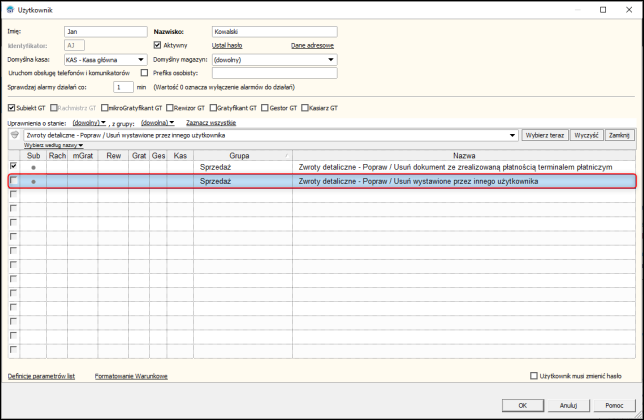The width and height of the screenshot is (644, 420).
Task: Open the Dane adresowe link
Action: [x=312, y=45]
